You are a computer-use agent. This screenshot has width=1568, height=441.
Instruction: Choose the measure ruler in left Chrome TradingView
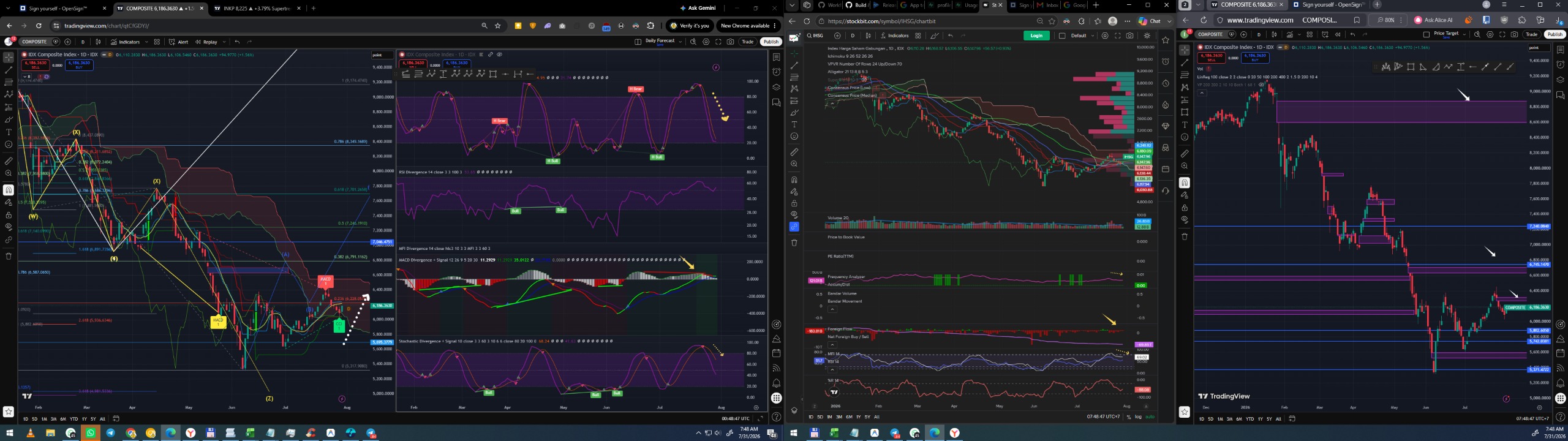[x=9, y=161]
